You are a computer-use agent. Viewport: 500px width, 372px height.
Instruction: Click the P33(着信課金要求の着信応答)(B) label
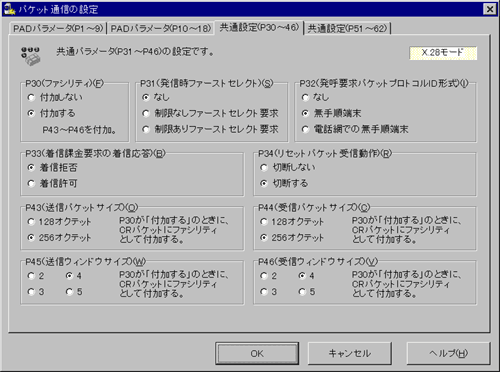pos(95,153)
